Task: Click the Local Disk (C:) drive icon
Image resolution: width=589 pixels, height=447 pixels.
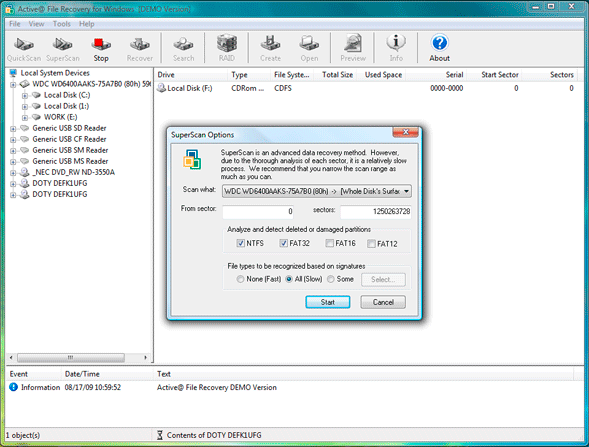Action: (36, 95)
